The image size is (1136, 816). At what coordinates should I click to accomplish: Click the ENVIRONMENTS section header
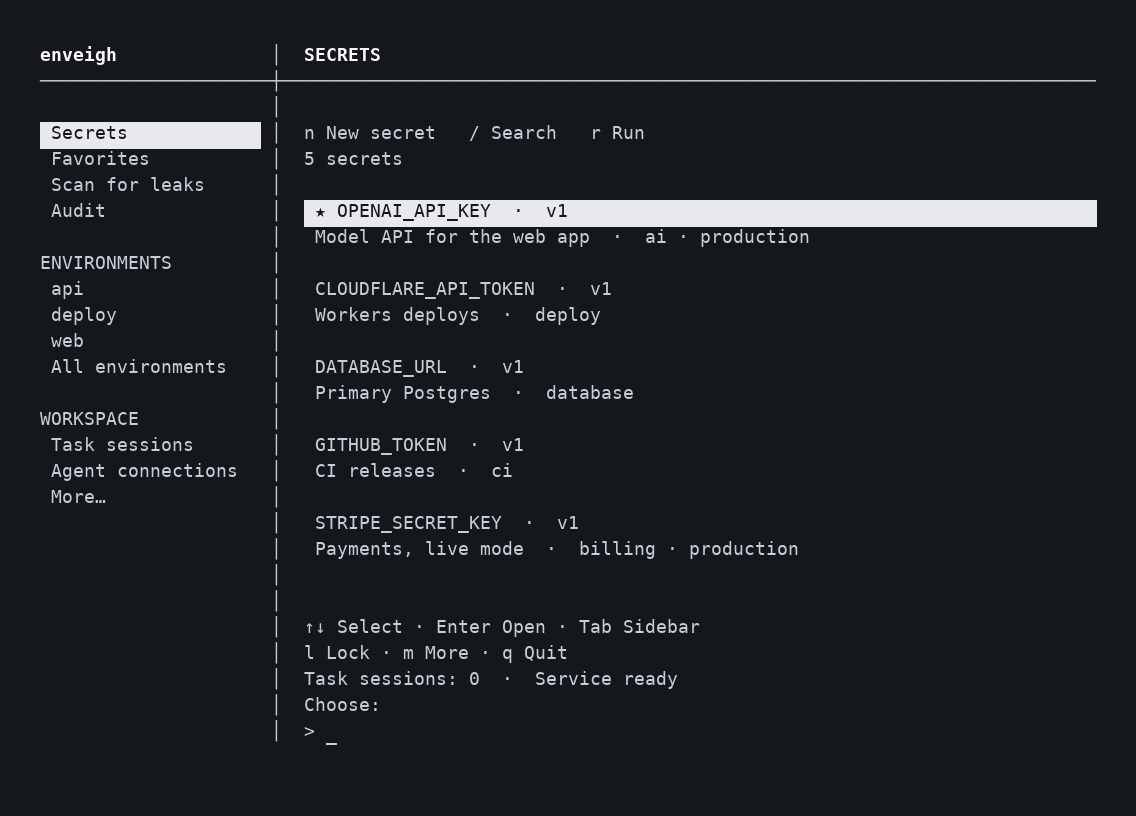tap(106, 263)
